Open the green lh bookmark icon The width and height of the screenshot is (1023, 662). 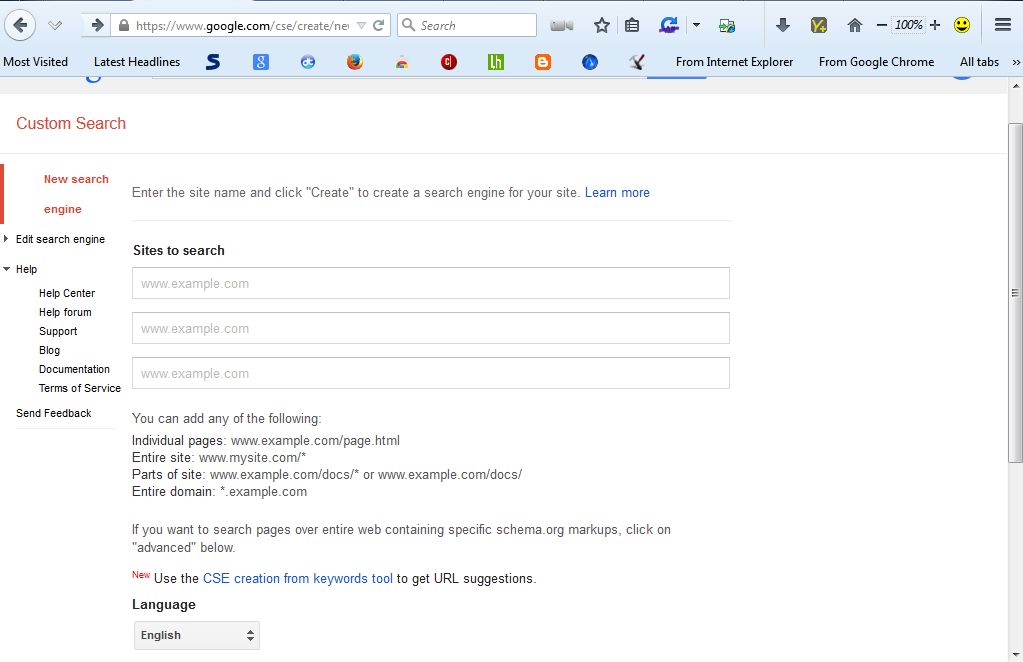pos(496,62)
